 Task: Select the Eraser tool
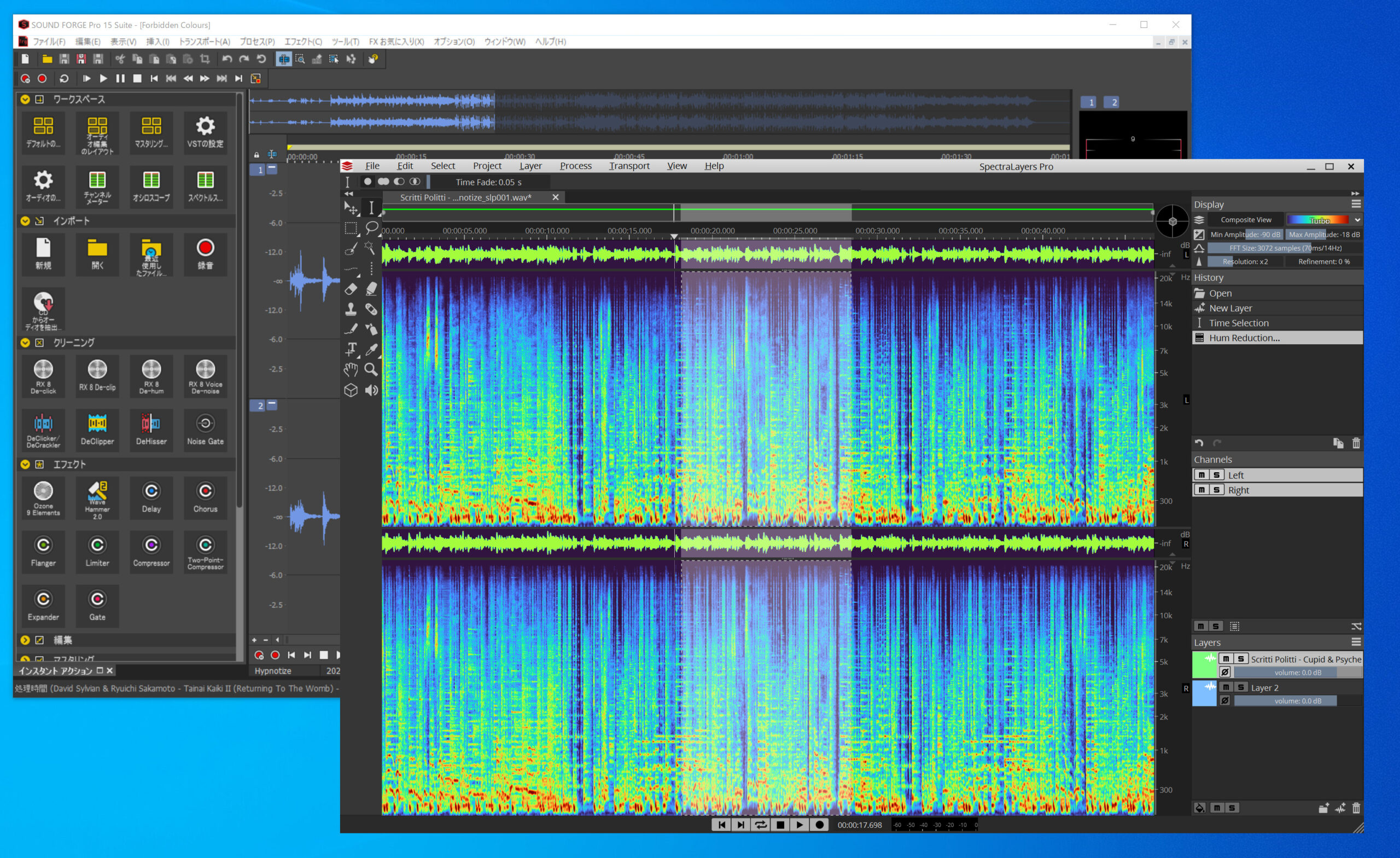(351, 289)
